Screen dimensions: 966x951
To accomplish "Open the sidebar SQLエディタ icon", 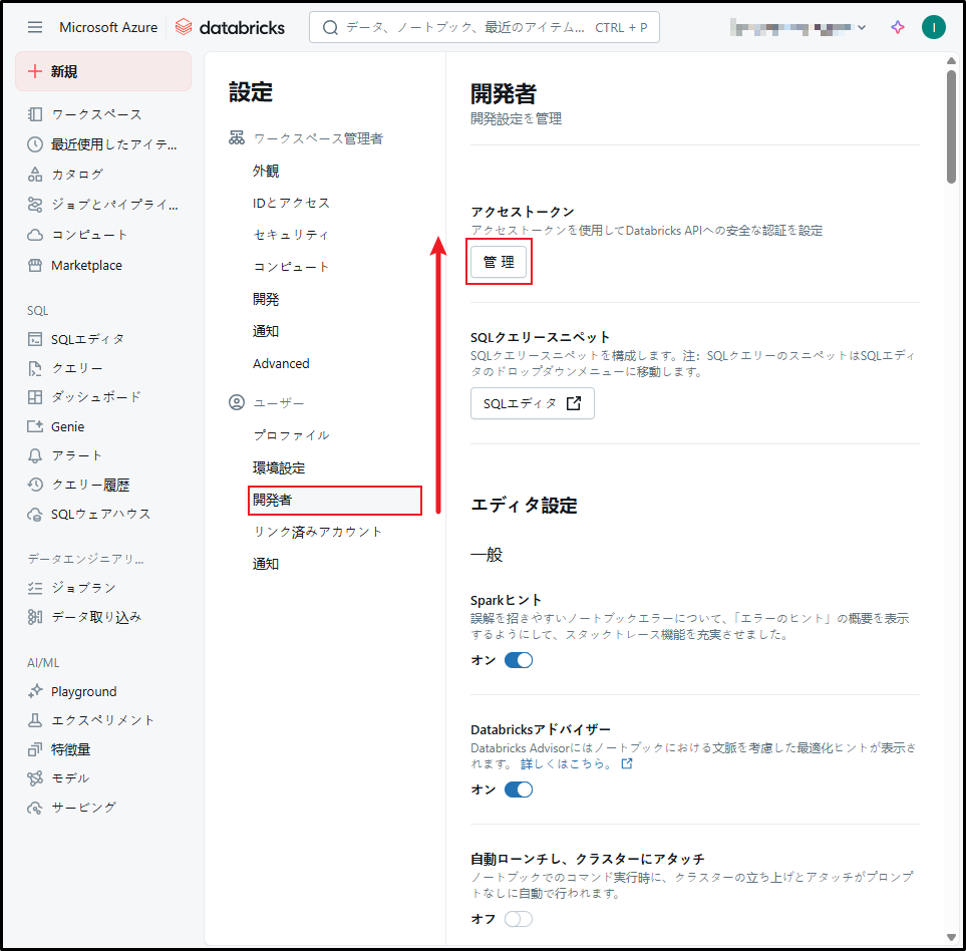I will (35, 339).
